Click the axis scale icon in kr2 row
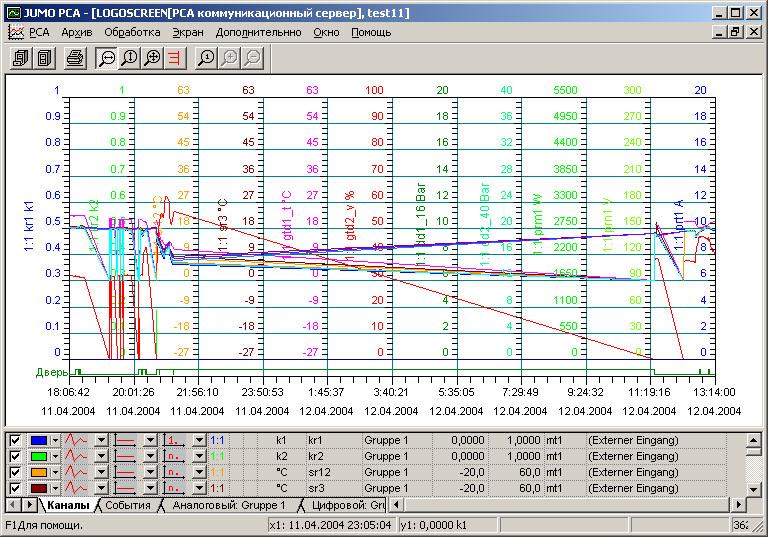This screenshot has width=768, height=537. (174, 456)
